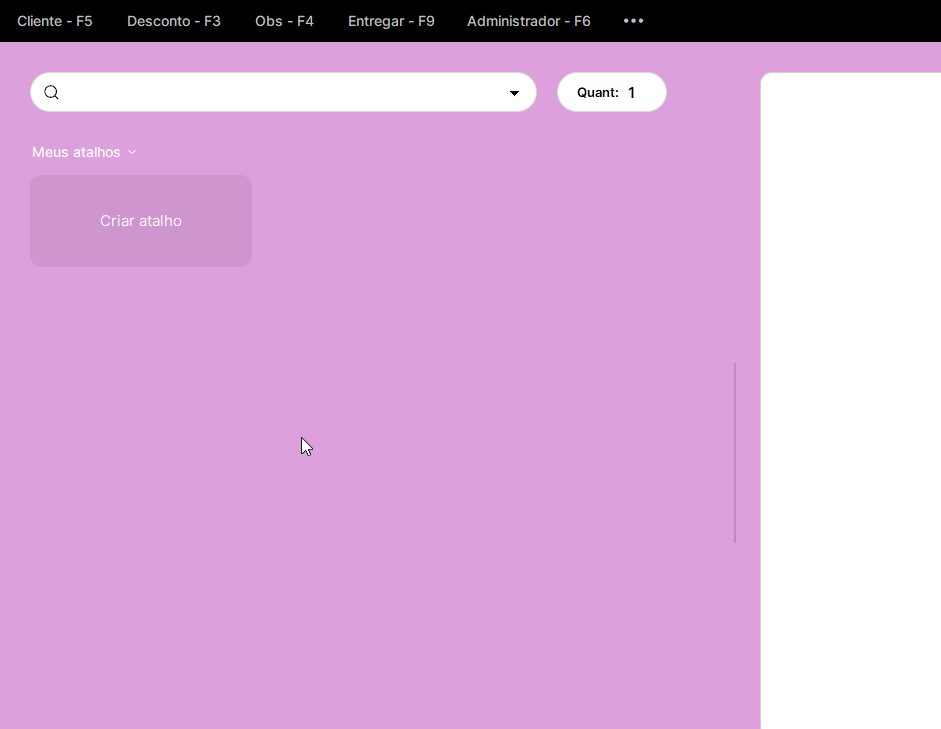The height and width of the screenshot is (729, 941).
Task: Choose Entregar - F9 in top bar
Action: [391, 21]
